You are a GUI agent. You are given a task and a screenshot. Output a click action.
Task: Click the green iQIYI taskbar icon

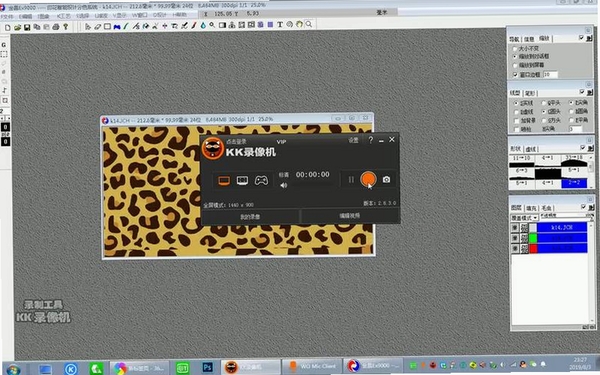(x=183, y=368)
